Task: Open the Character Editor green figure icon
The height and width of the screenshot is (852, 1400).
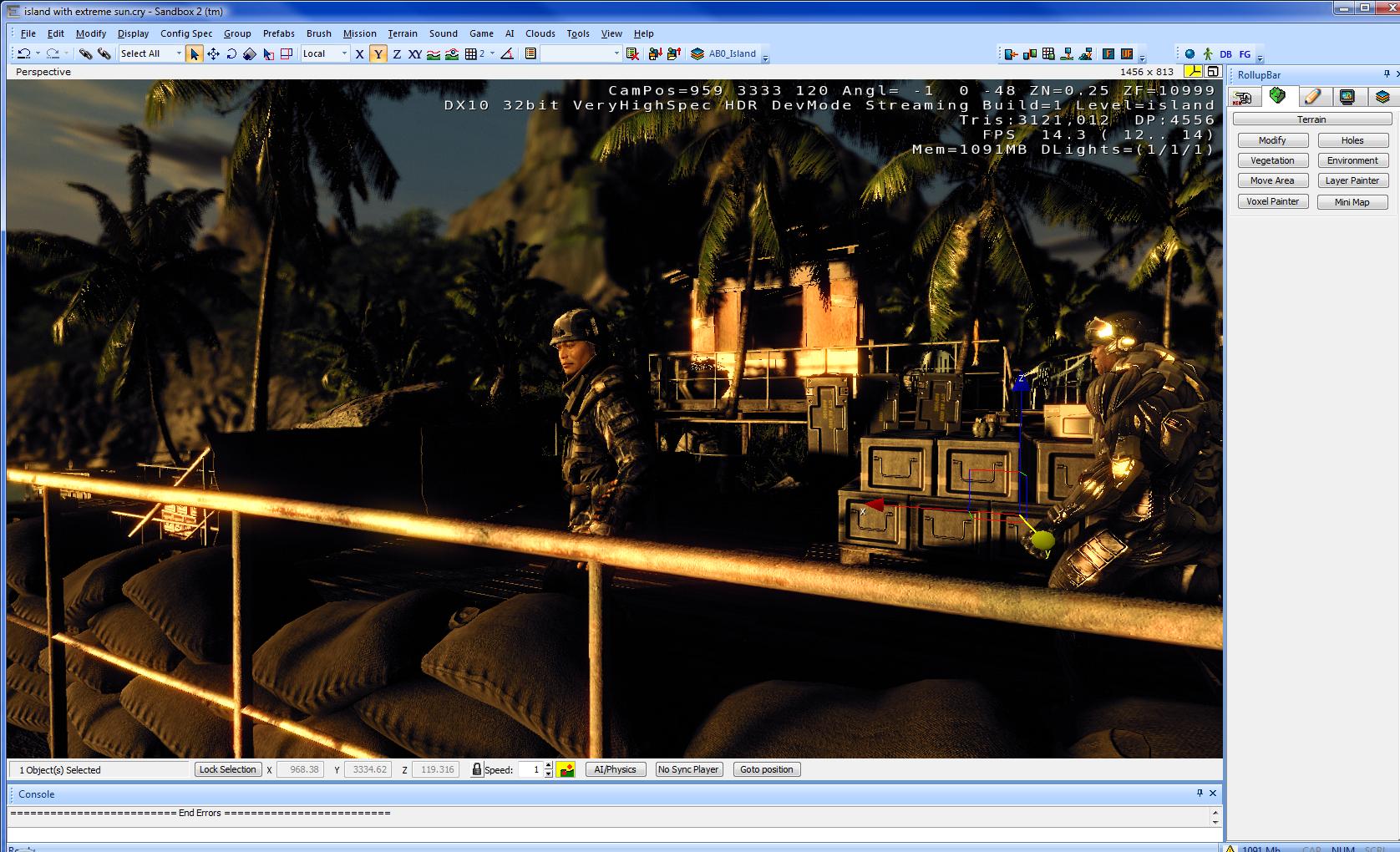Action: point(1208,53)
